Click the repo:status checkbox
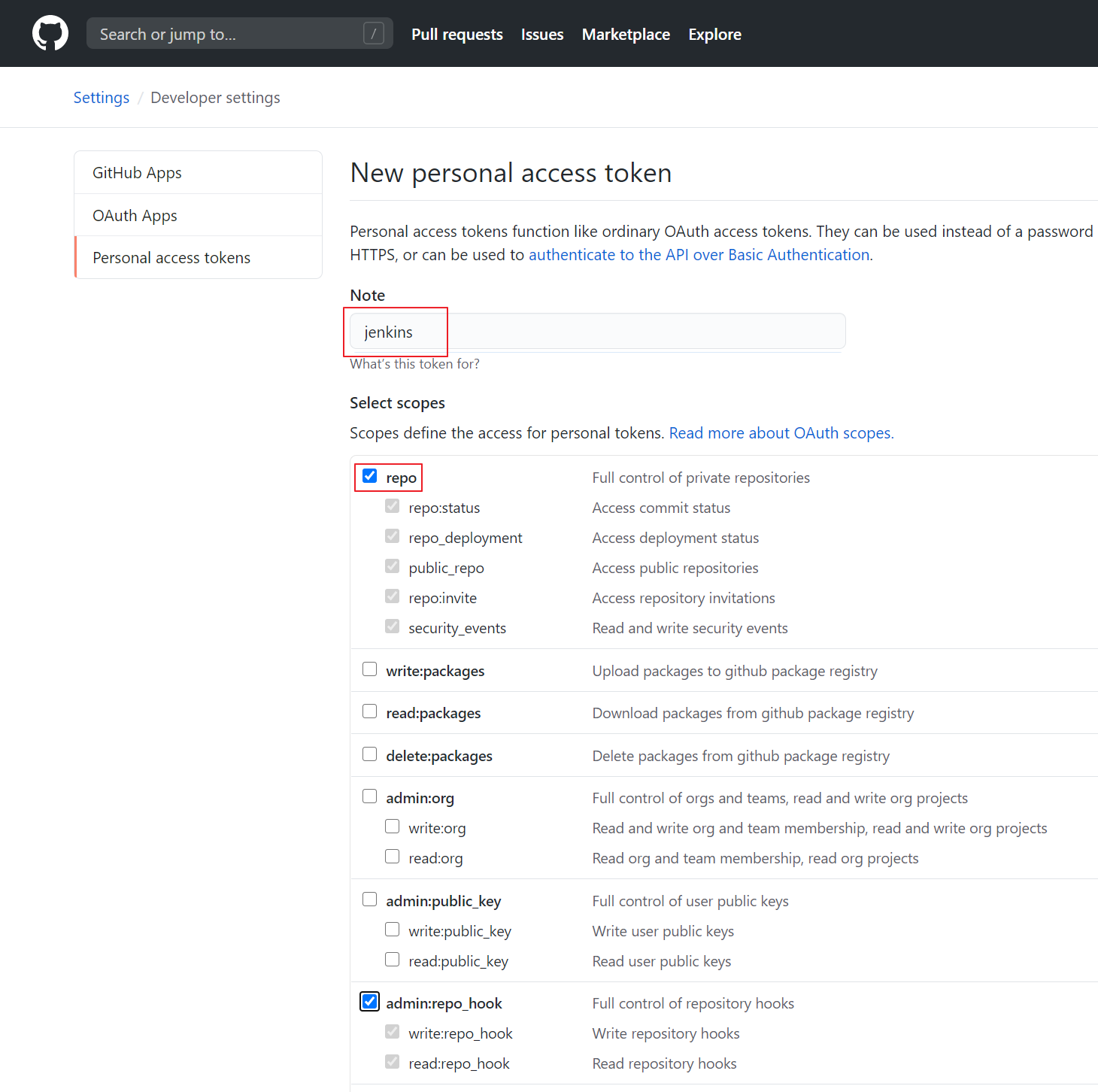Viewport: 1098px width, 1092px height. pyautogui.click(x=392, y=506)
